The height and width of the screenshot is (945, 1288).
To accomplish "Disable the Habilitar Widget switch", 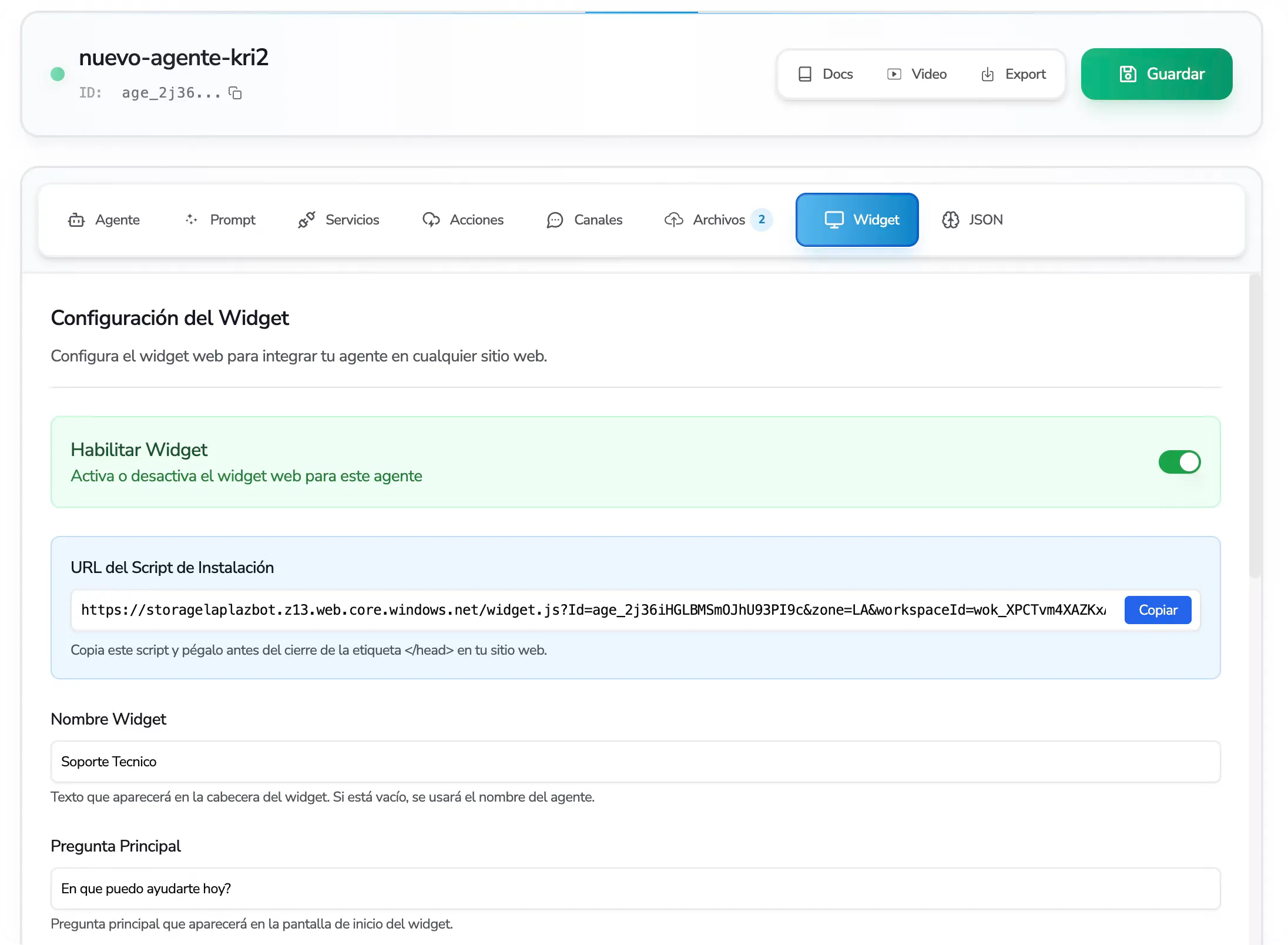I will [1179, 462].
